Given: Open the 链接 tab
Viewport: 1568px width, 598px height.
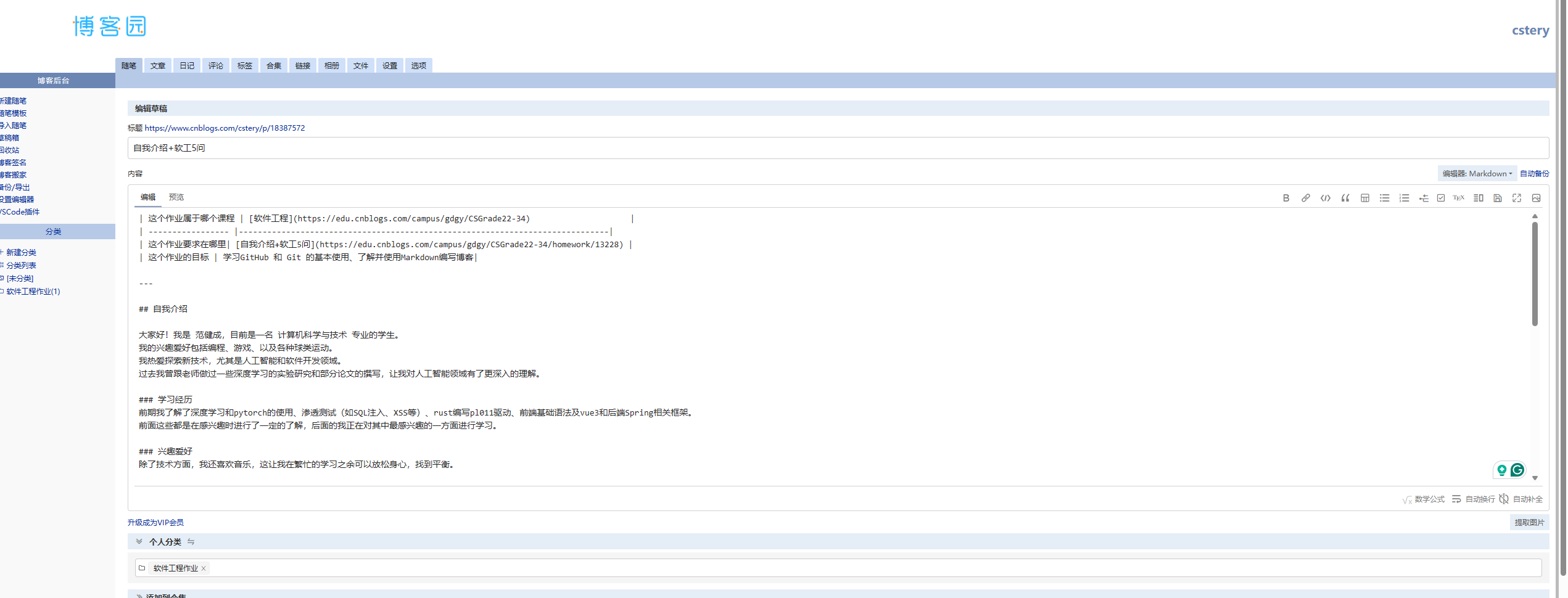Looking at the screenshot, I should pos(303,65).
